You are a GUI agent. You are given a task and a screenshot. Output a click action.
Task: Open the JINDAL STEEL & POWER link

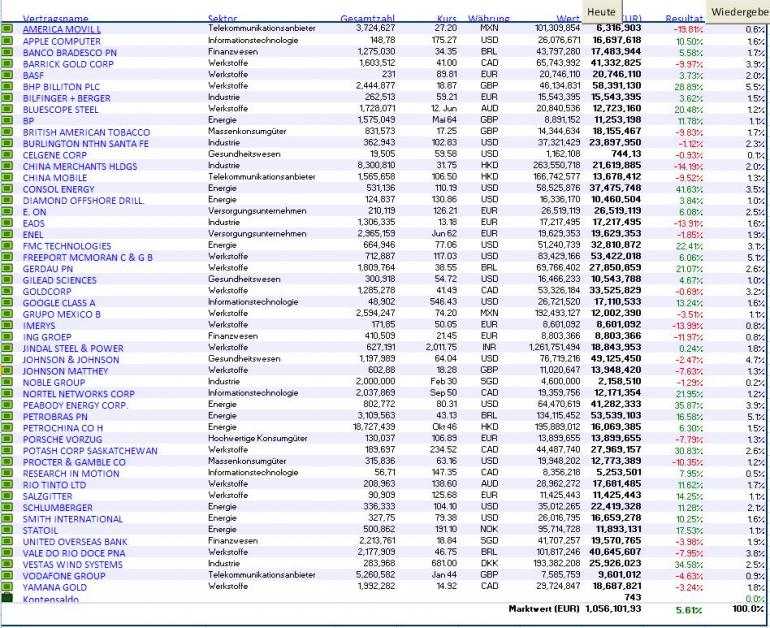pyautogui.click(x=73, y=348)
